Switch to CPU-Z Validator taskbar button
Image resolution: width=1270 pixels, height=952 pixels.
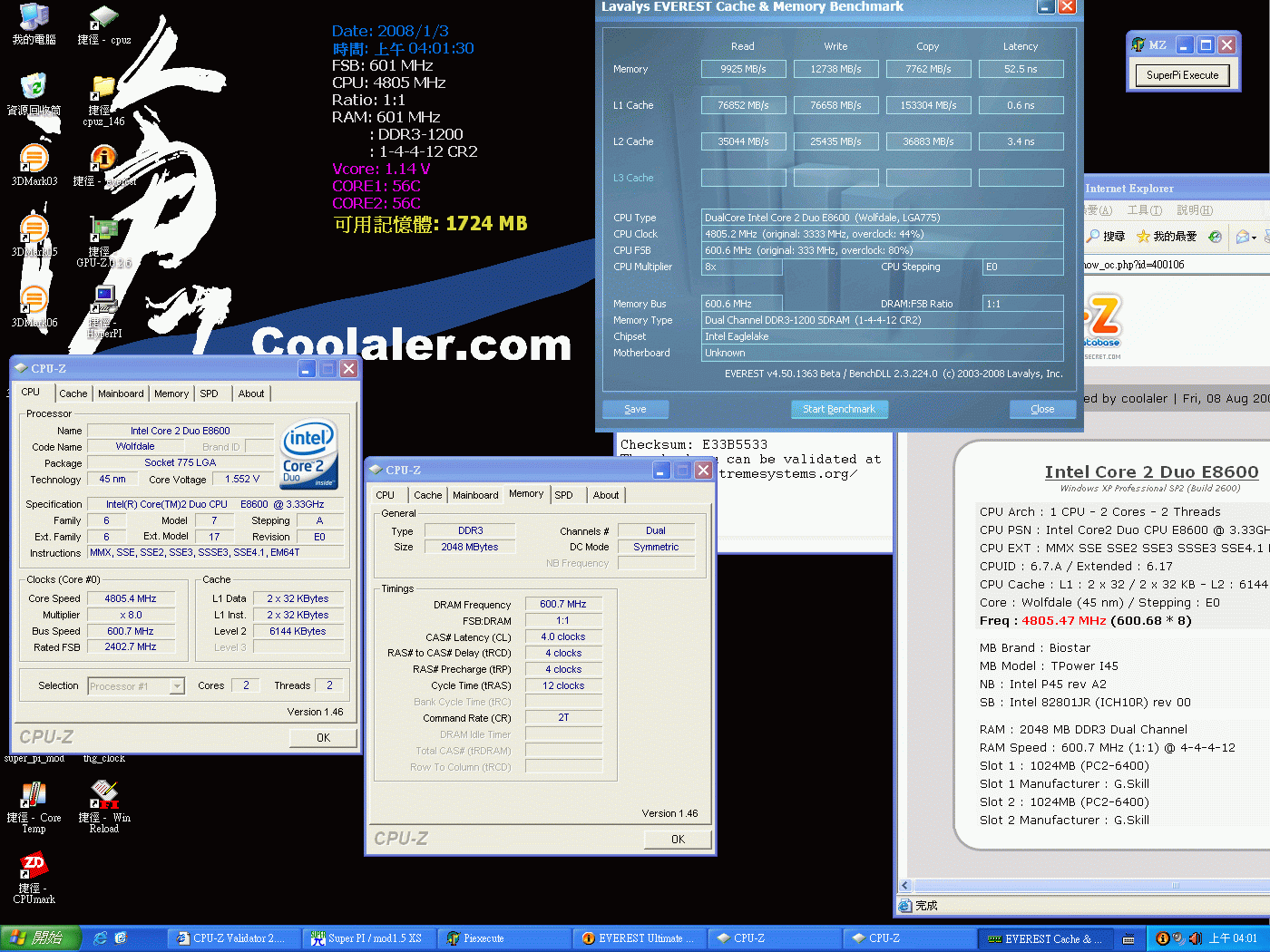(233, 938)
